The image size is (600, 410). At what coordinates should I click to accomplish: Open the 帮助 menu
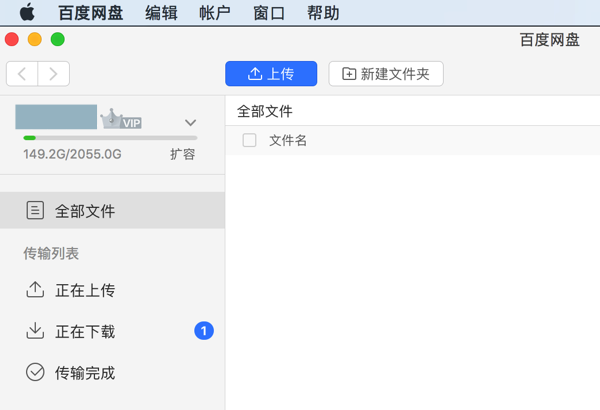[x=323, y=13]
